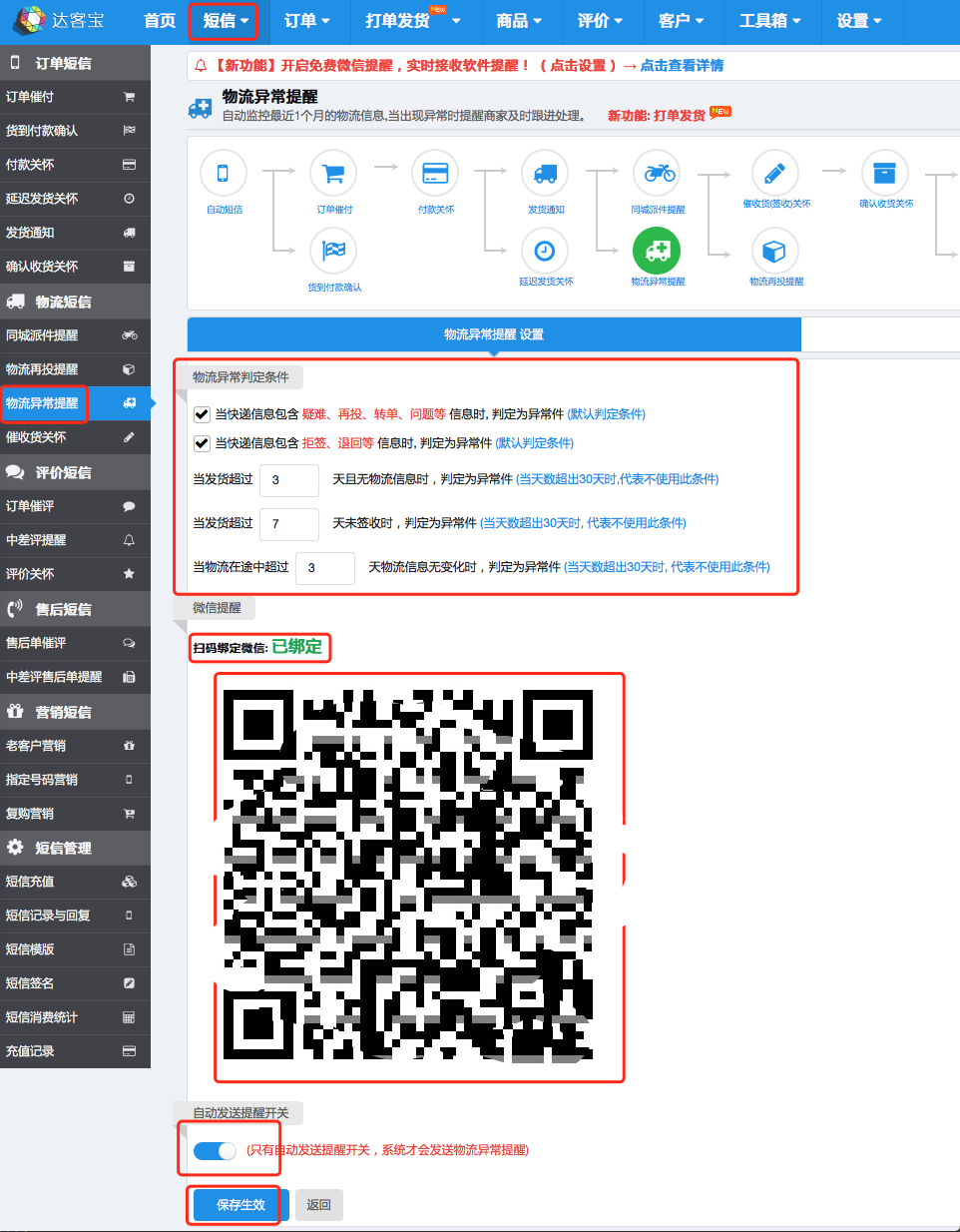Open the 评价 top menu

click(x=600, y=21)
